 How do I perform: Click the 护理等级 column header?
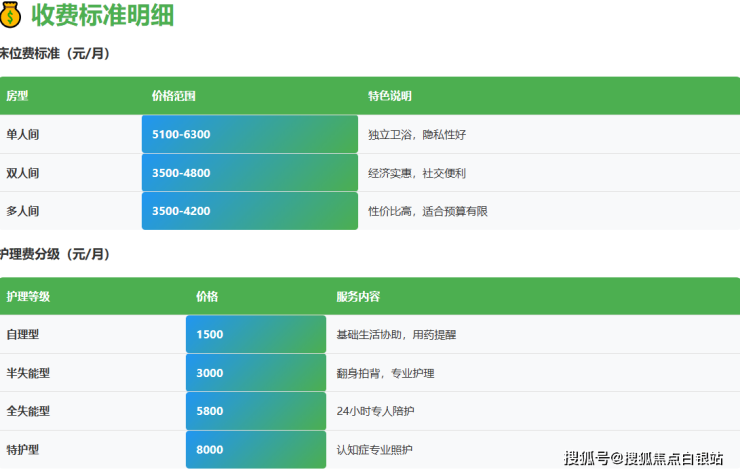pyautogui.click(x=28, y=297)
